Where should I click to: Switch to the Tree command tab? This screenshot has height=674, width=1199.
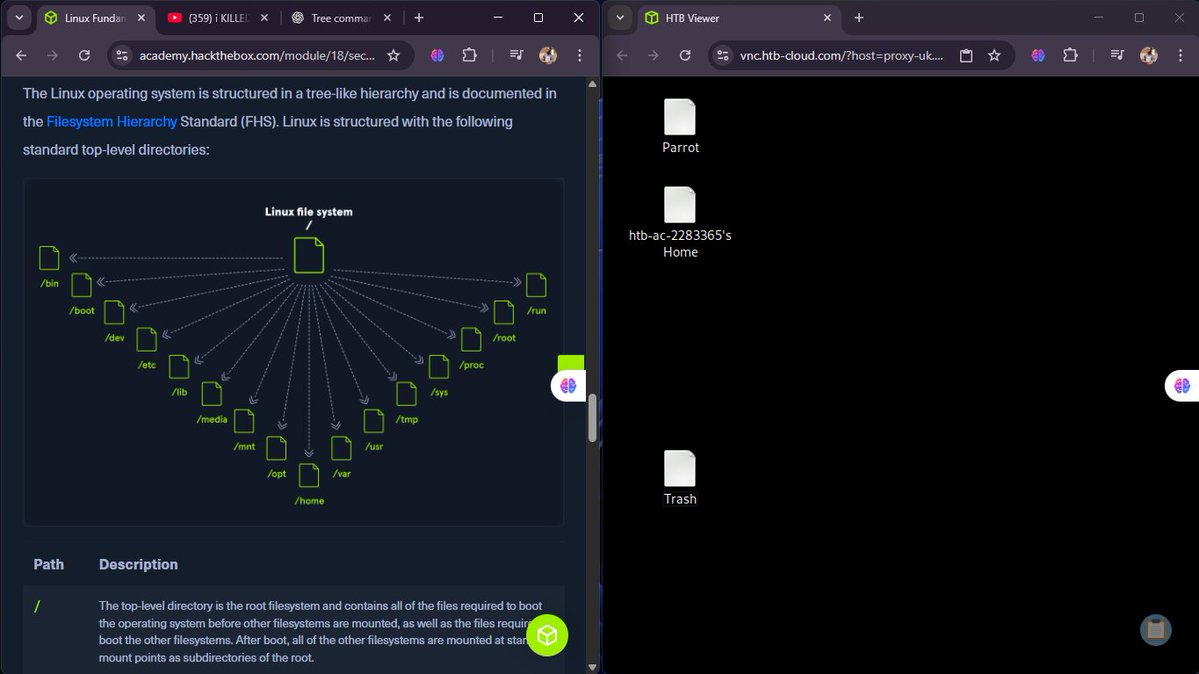point(340,17)
